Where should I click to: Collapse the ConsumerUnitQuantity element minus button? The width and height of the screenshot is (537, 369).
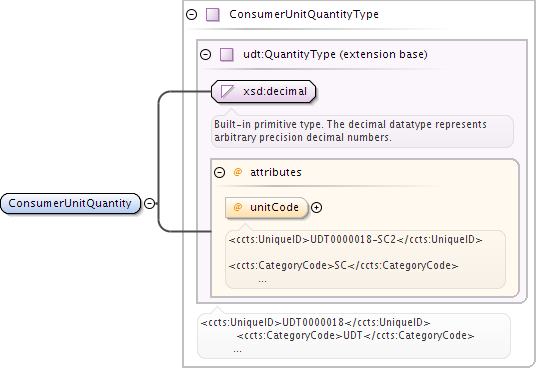149,204
